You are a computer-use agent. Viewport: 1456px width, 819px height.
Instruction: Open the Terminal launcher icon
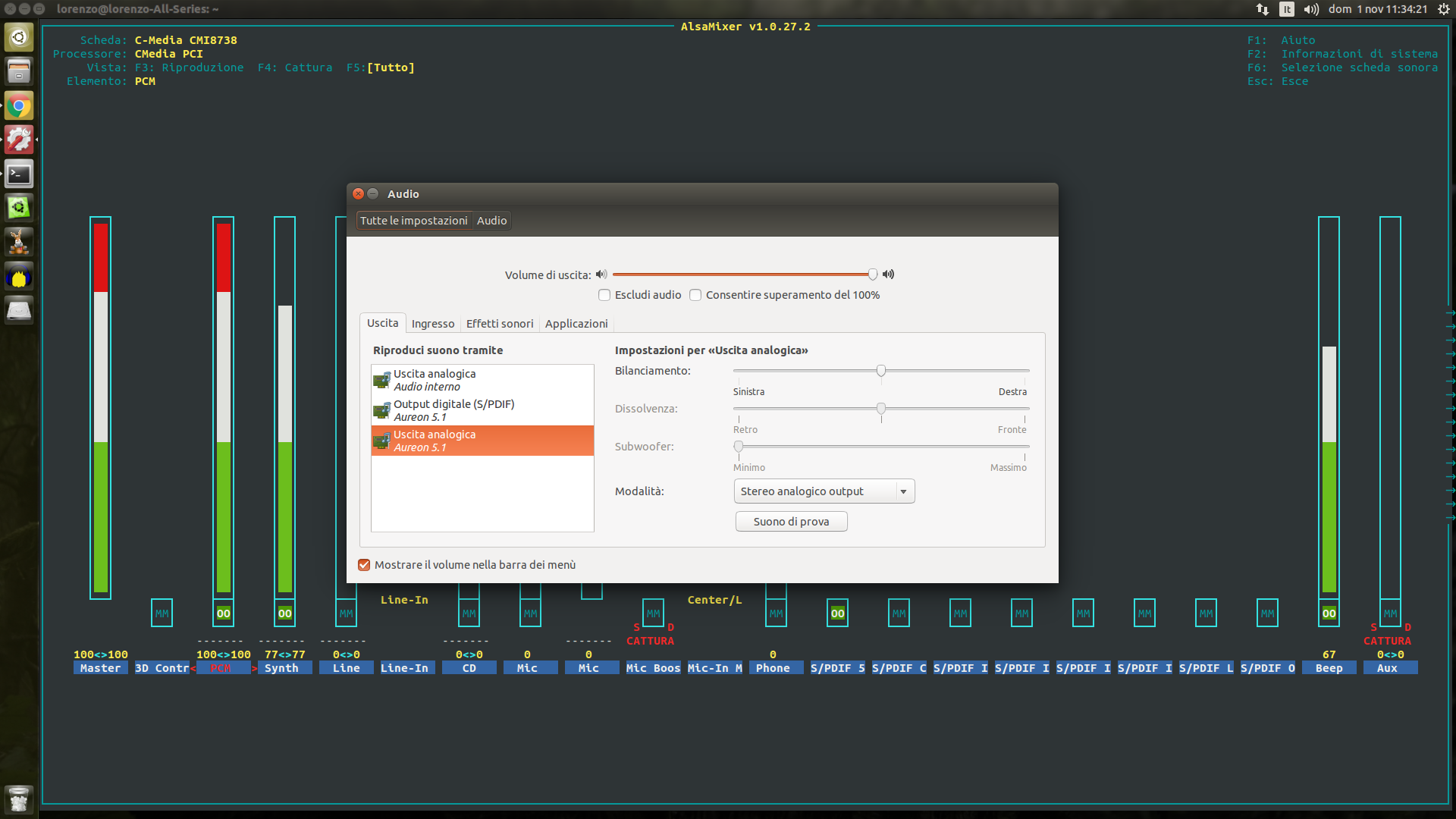pos(19,174)
